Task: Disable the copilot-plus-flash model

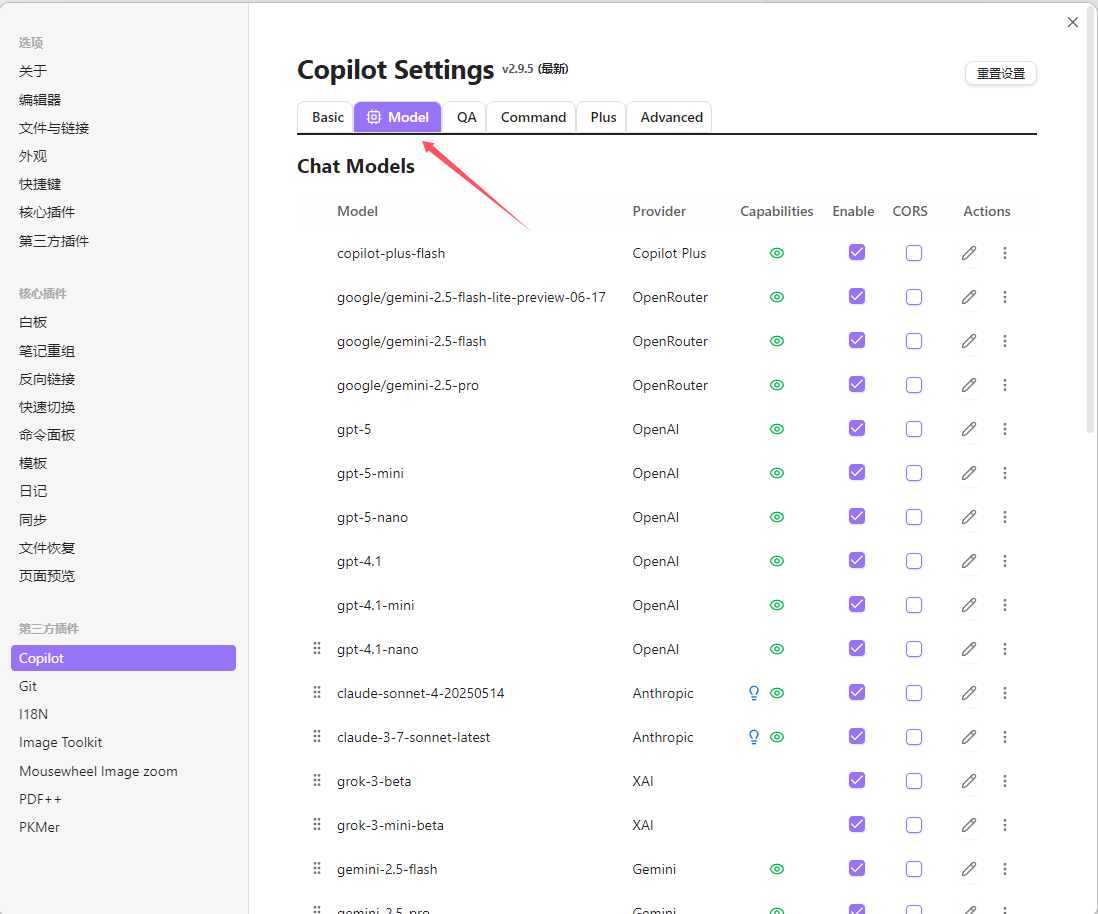Action: [856, 252]
